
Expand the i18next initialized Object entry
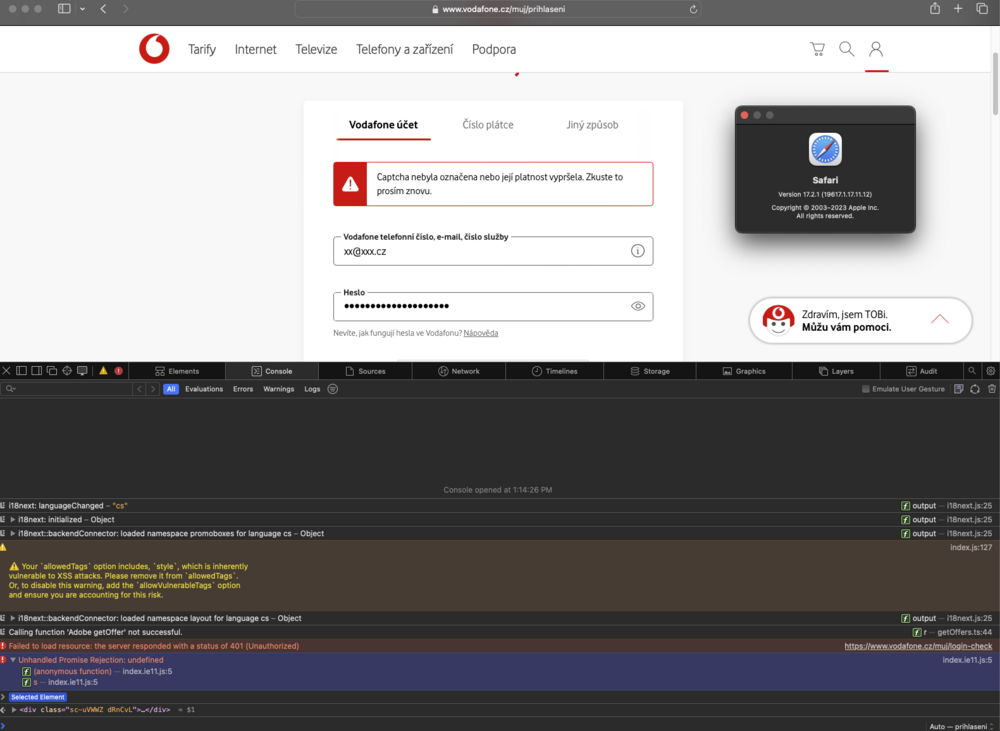point(13,520)
